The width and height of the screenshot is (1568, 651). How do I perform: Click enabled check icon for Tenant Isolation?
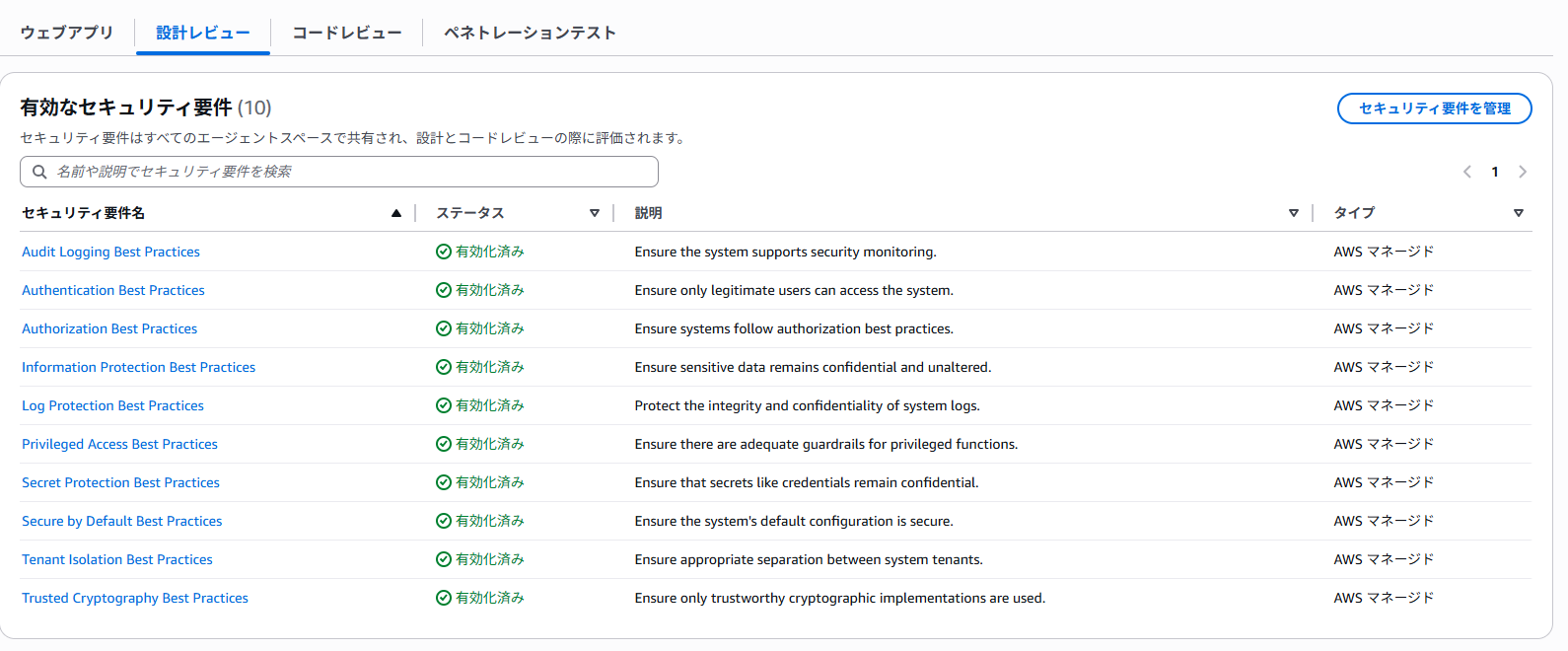[444, 559]
